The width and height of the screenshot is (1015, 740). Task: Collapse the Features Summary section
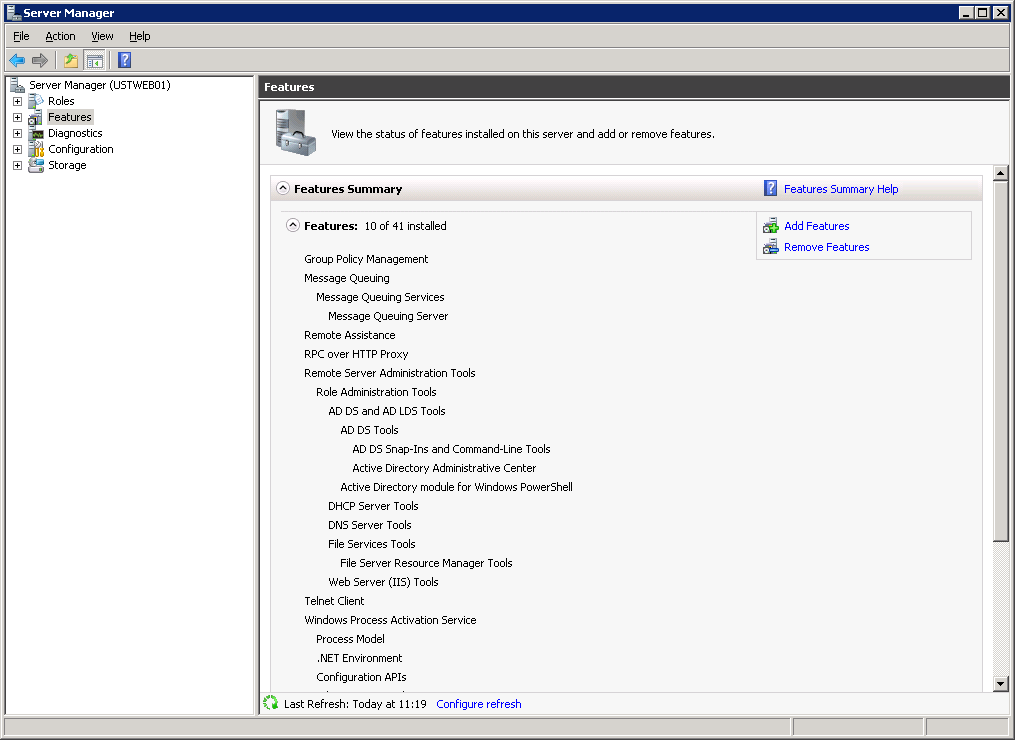283,188
